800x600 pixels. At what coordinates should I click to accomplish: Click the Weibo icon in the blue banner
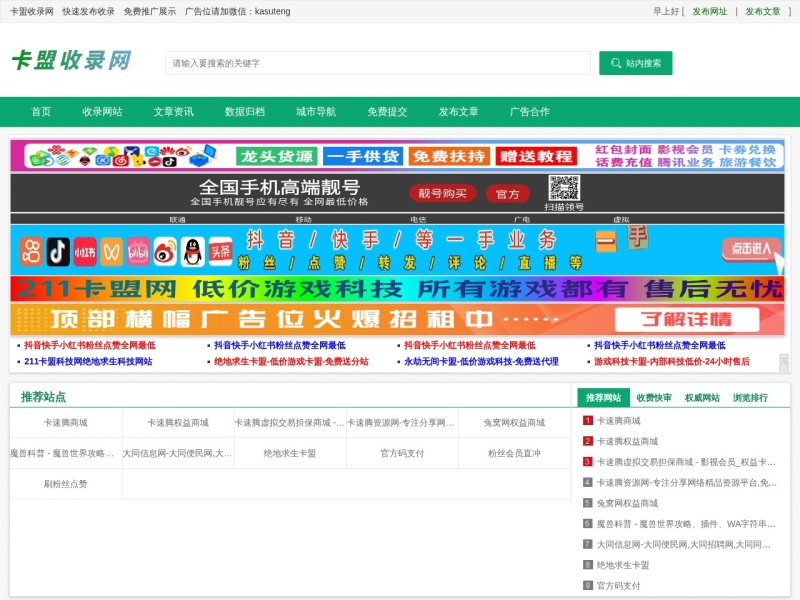(165, 252)
